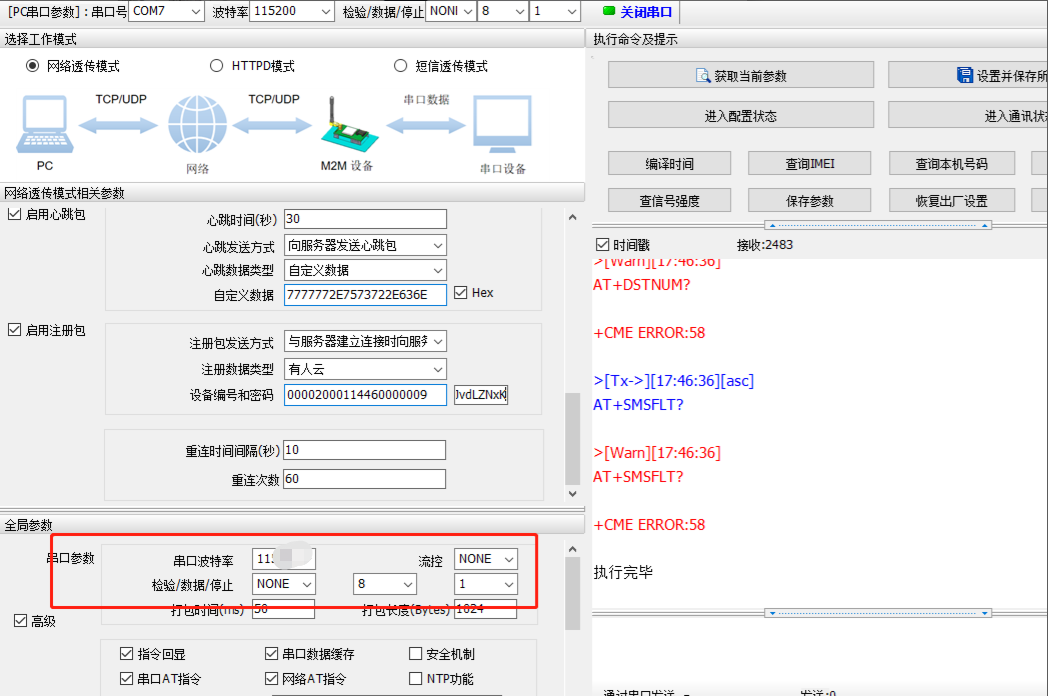Toggle serial AT command checkbox
1048x696 pixels.
point(126,678)
